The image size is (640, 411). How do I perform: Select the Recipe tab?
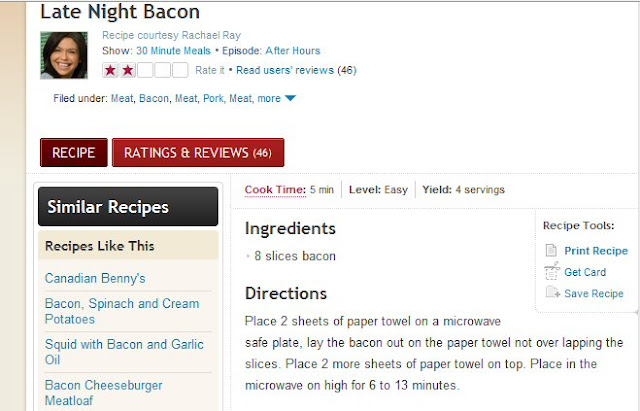pyautogui.click(x=73, y=153)
